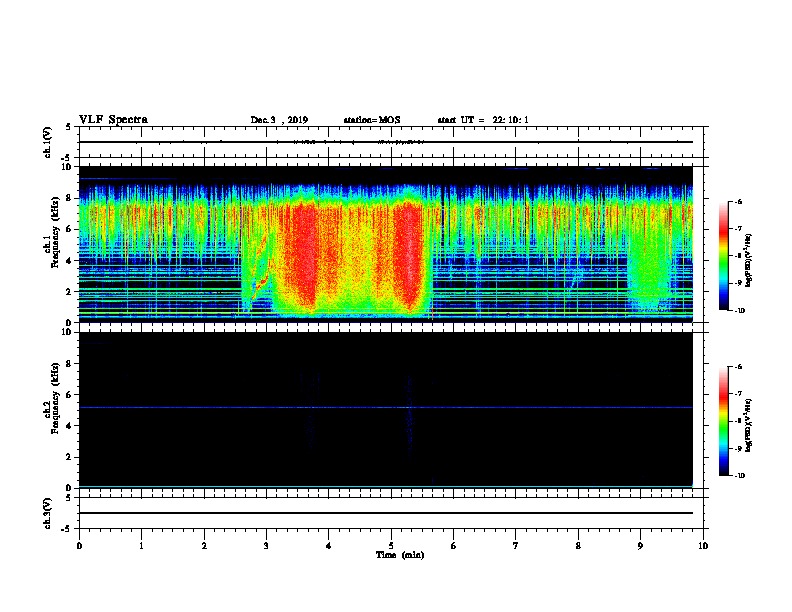Click the "9" tick label on the time axis

point(640,546)
